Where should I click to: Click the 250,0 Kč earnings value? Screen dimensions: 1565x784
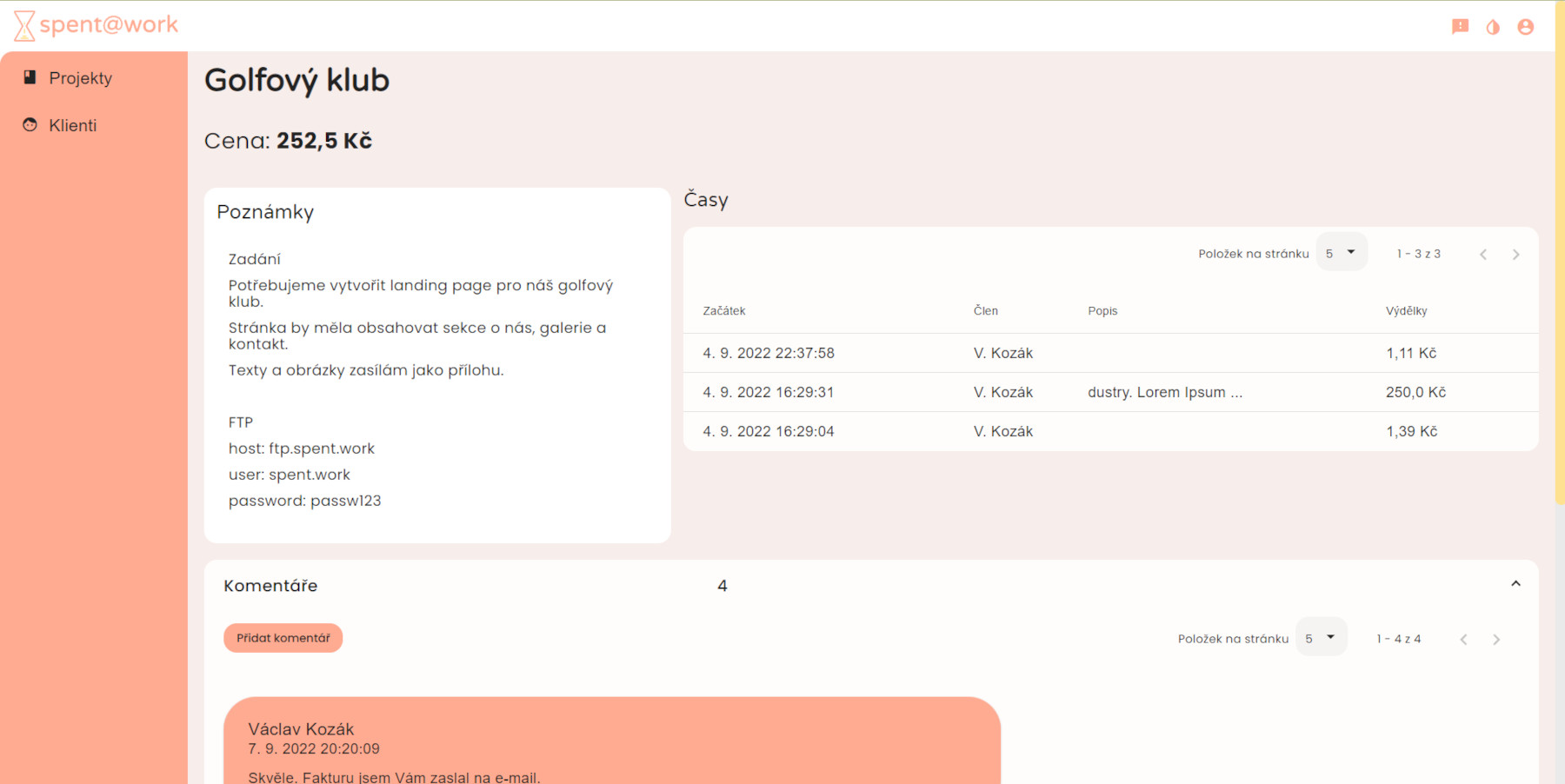pos(1416,392)
